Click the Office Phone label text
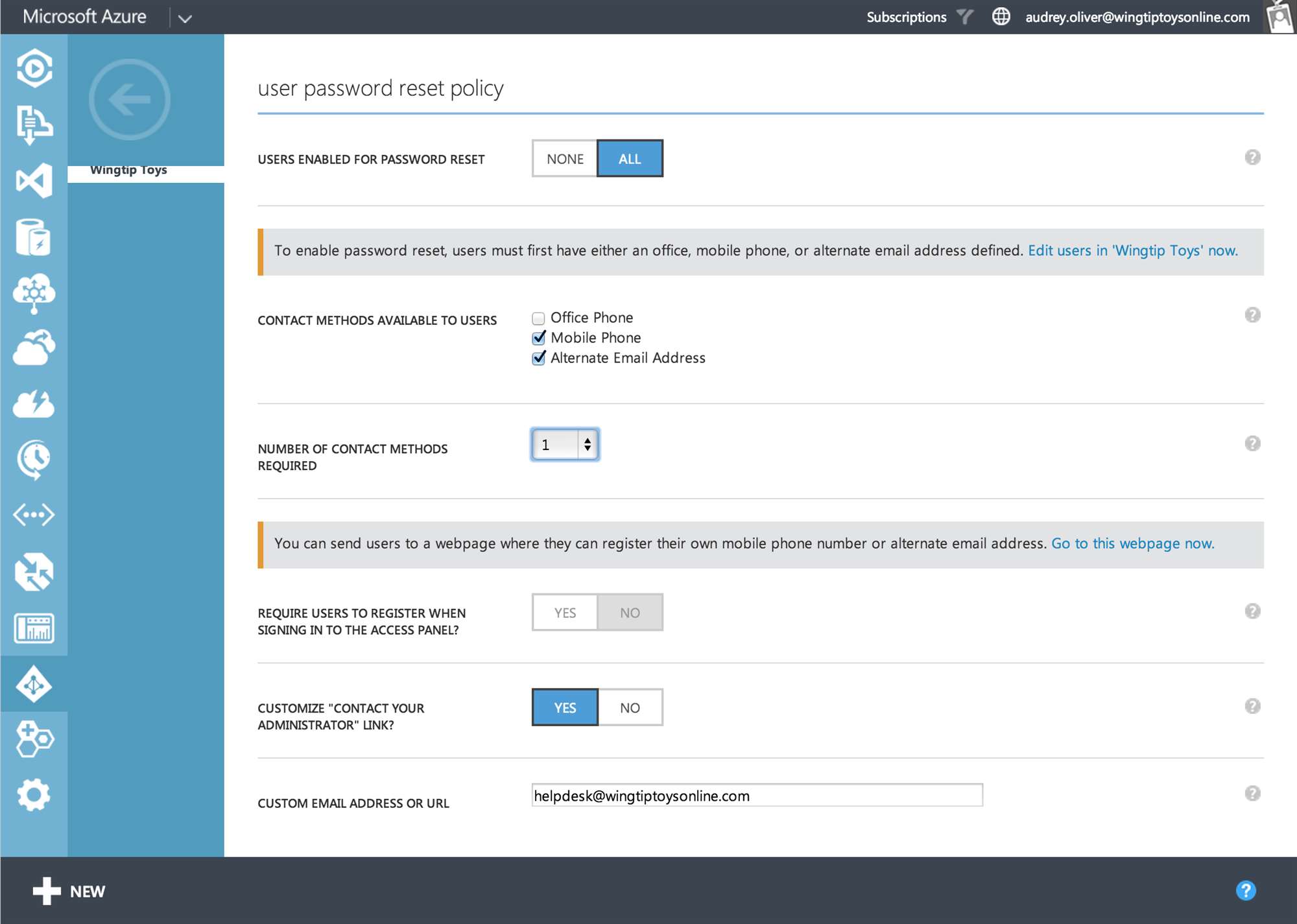The width and height of the screenshot is (1297, 924). [591, 318]
